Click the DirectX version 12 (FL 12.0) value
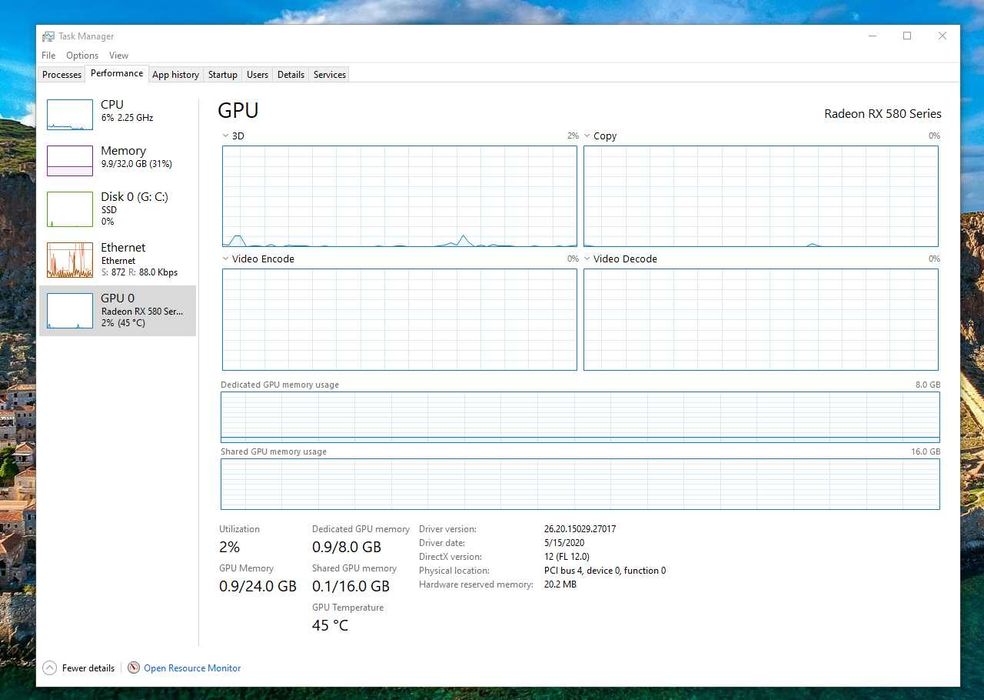 [x=567, y=557]
